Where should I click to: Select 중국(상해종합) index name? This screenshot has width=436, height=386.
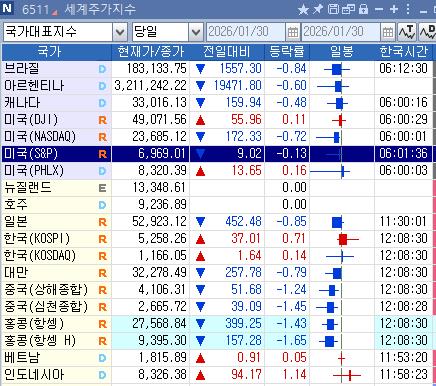point(46,290)
